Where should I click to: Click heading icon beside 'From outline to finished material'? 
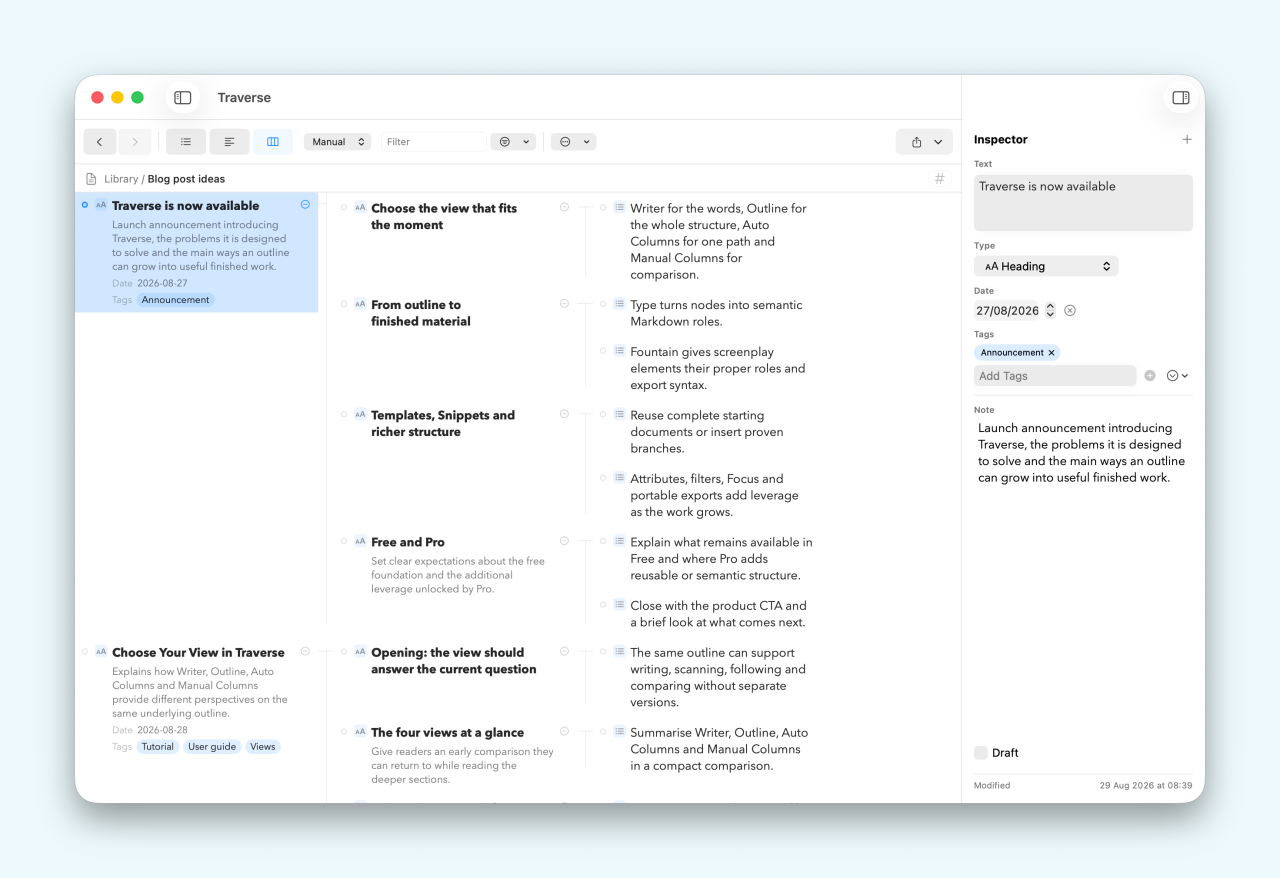(x=360, y=304)
